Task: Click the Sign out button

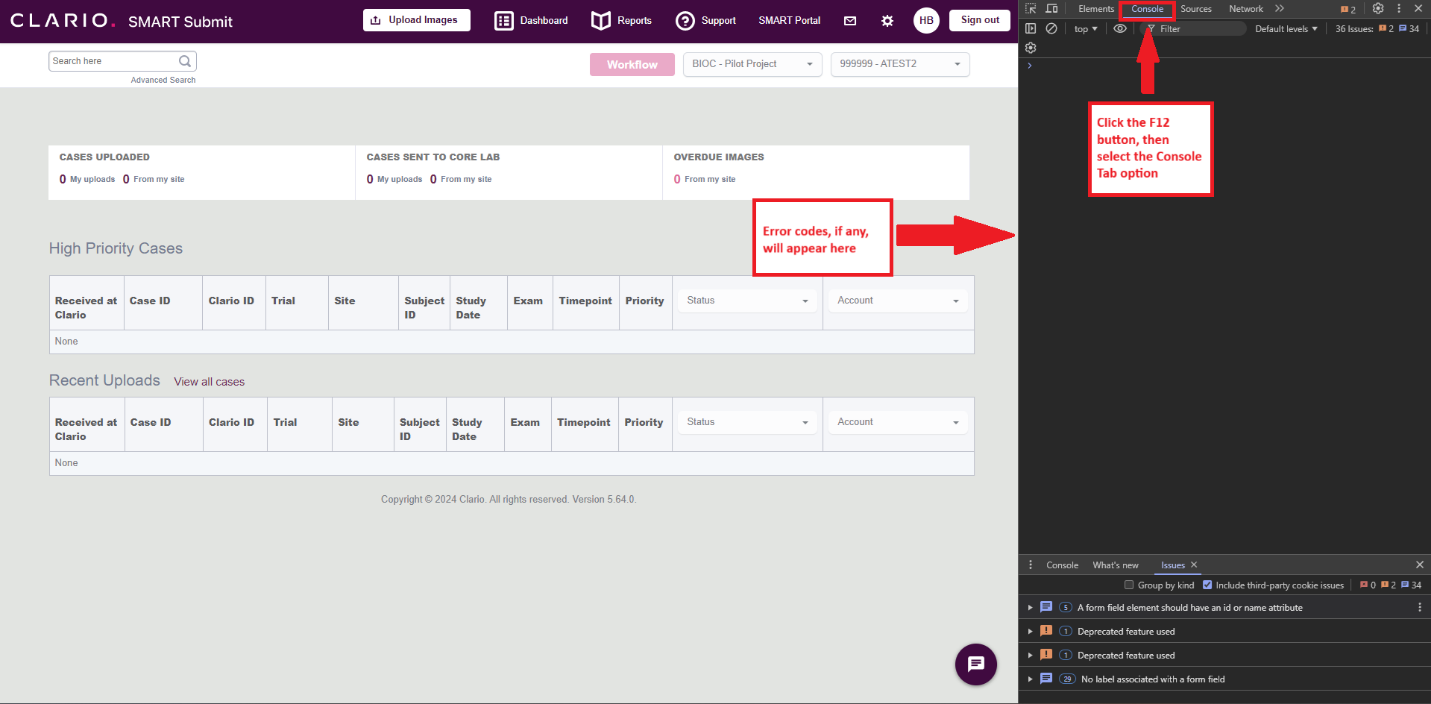Action: (x=979, y=19)
